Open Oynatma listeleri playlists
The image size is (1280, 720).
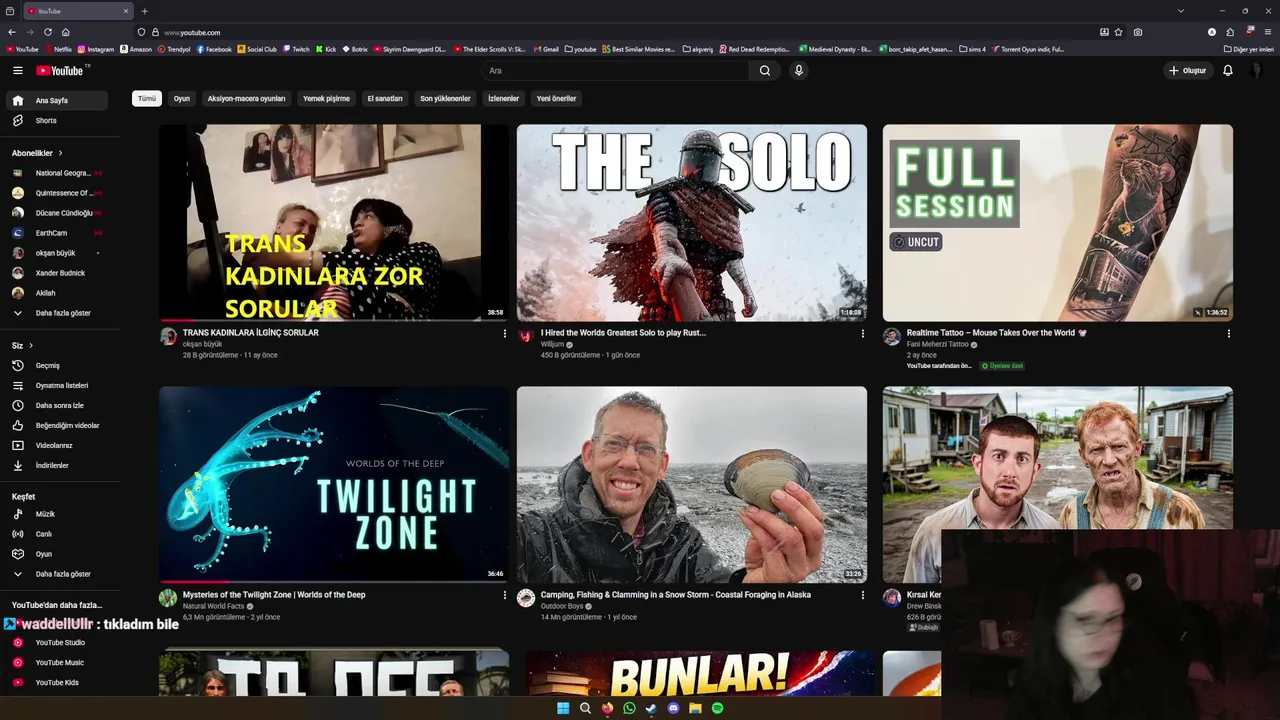tap(56, 385)
